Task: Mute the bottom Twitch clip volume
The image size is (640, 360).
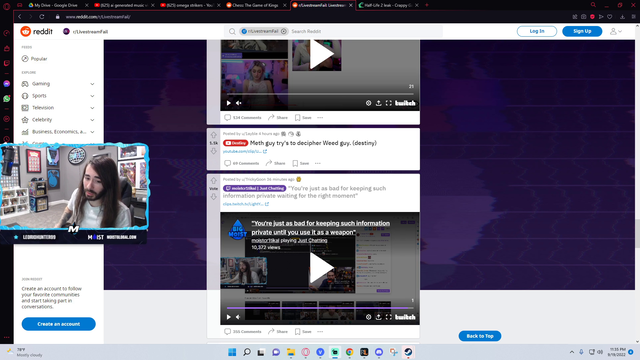Action: point(238,317)
